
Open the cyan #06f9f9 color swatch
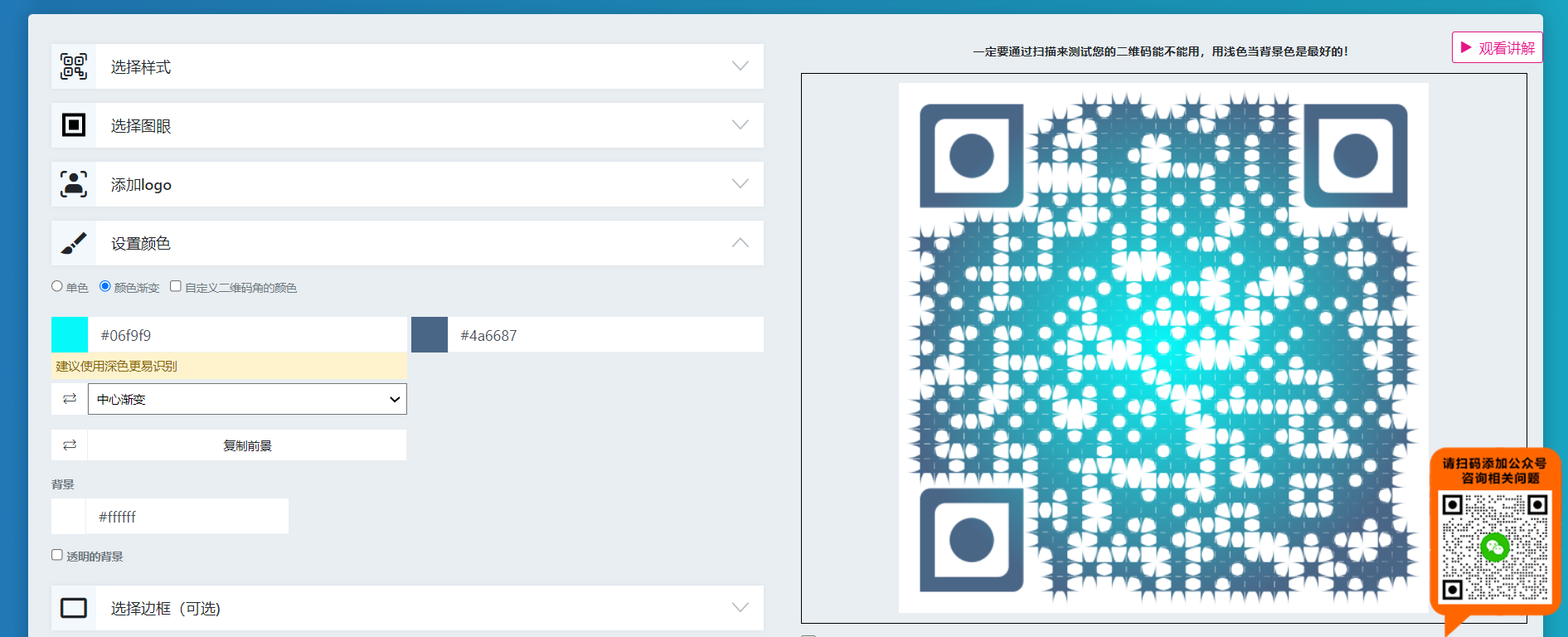(x=70, y=334)
